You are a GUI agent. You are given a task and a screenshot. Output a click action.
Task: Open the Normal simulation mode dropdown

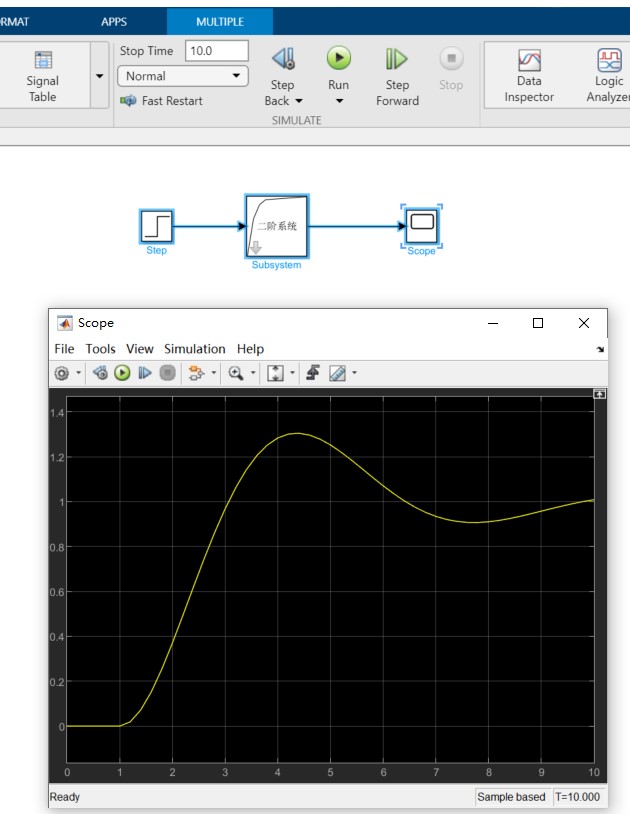[183, 76]
